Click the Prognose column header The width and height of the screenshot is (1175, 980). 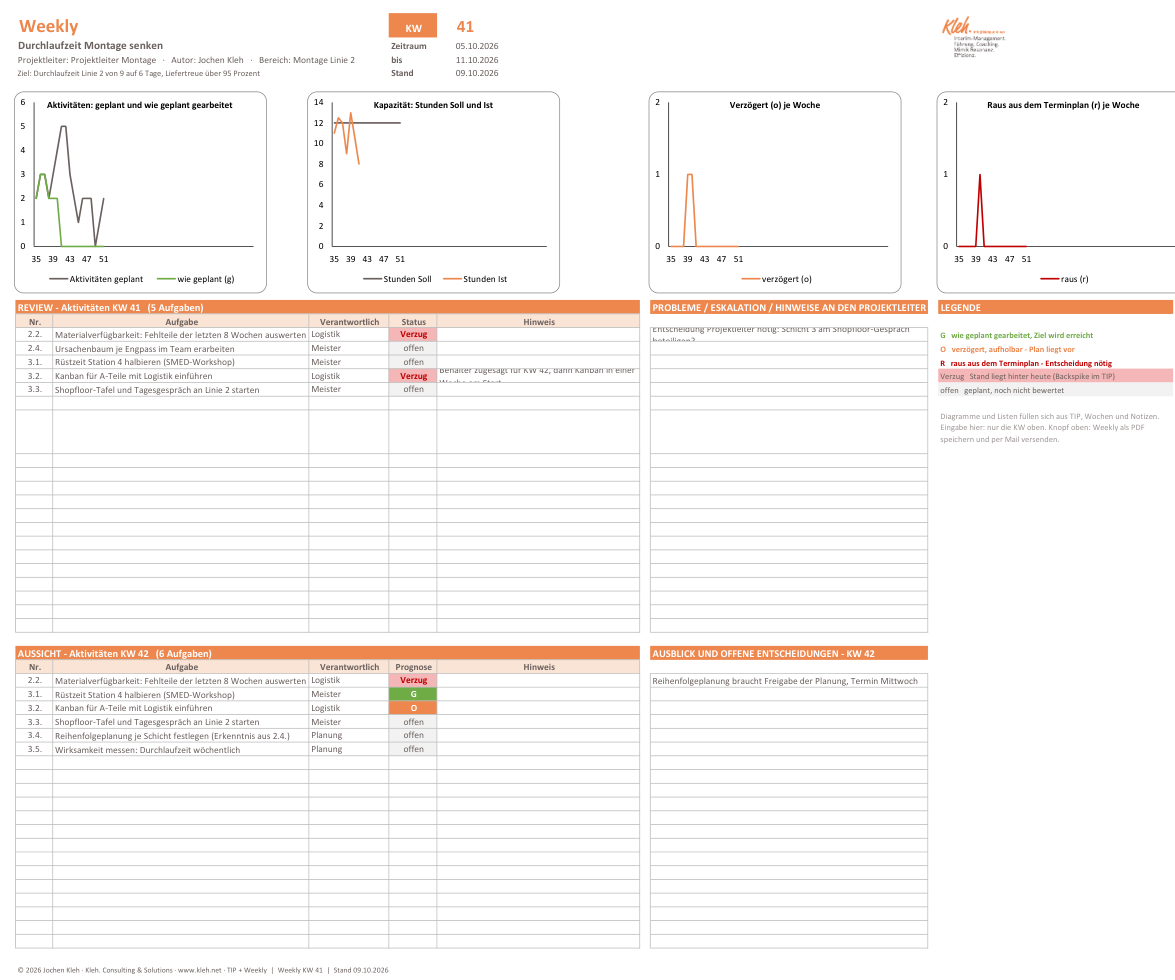coord(413,667)
